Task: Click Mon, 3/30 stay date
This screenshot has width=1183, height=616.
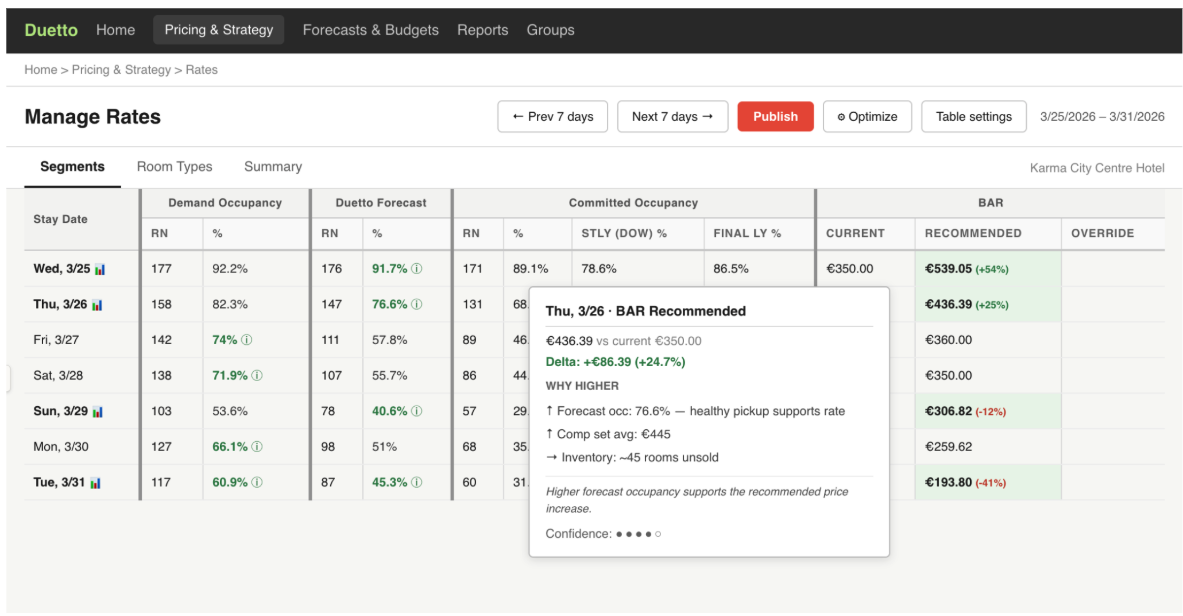Action: click(x=61, y=447)
